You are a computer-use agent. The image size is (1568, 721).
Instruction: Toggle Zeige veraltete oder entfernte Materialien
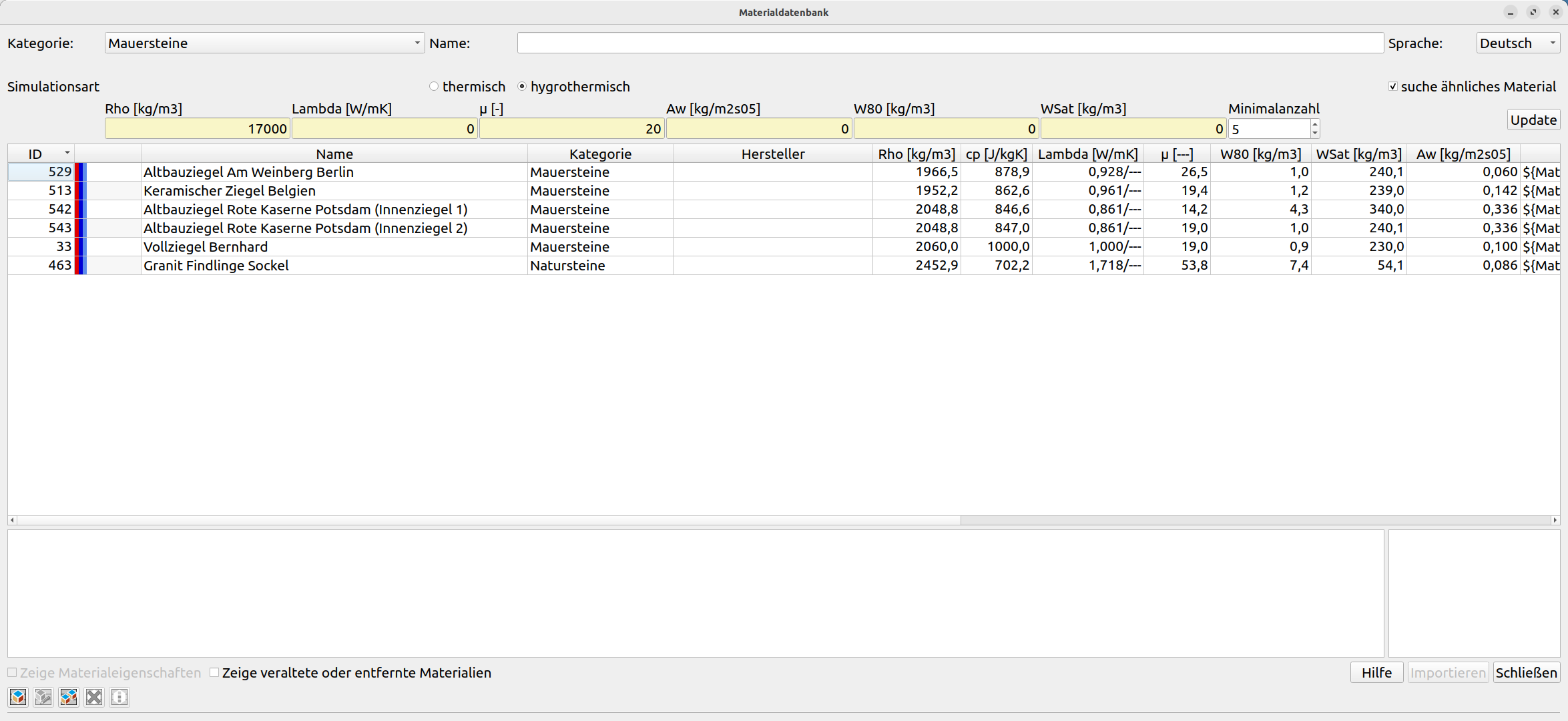coord(214,672)
